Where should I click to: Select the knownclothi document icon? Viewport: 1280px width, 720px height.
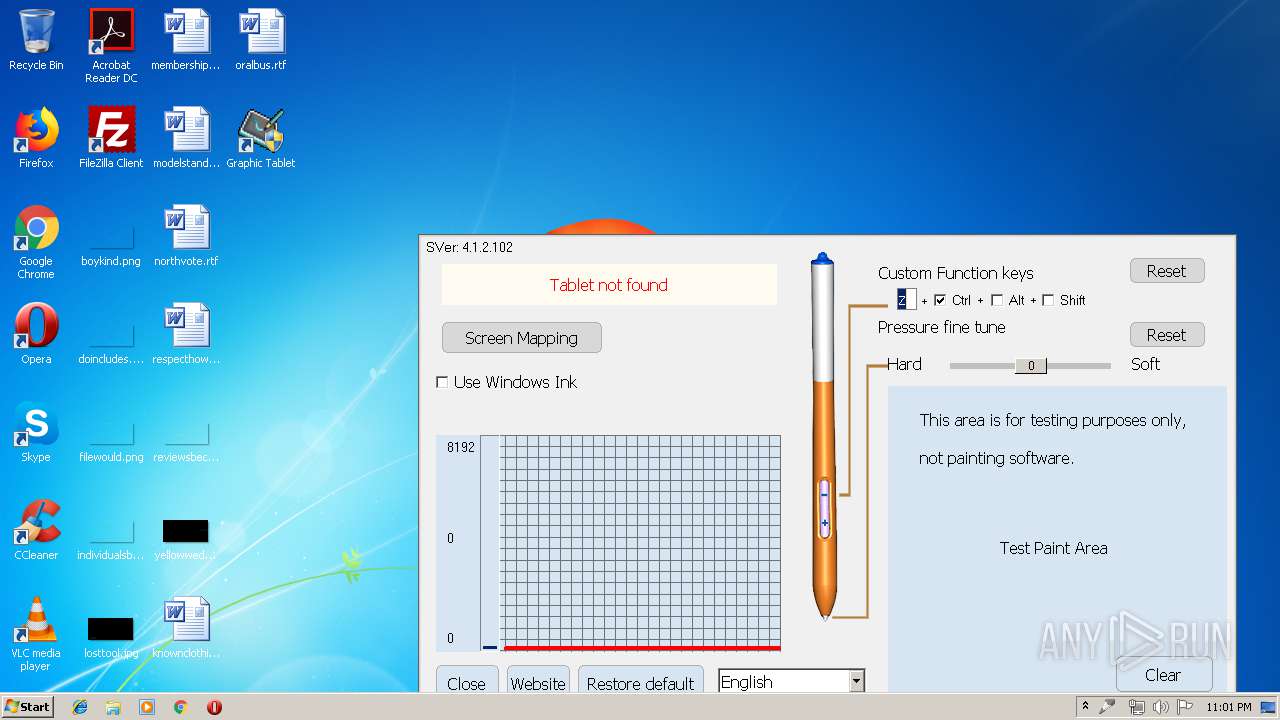click(186, 628)
